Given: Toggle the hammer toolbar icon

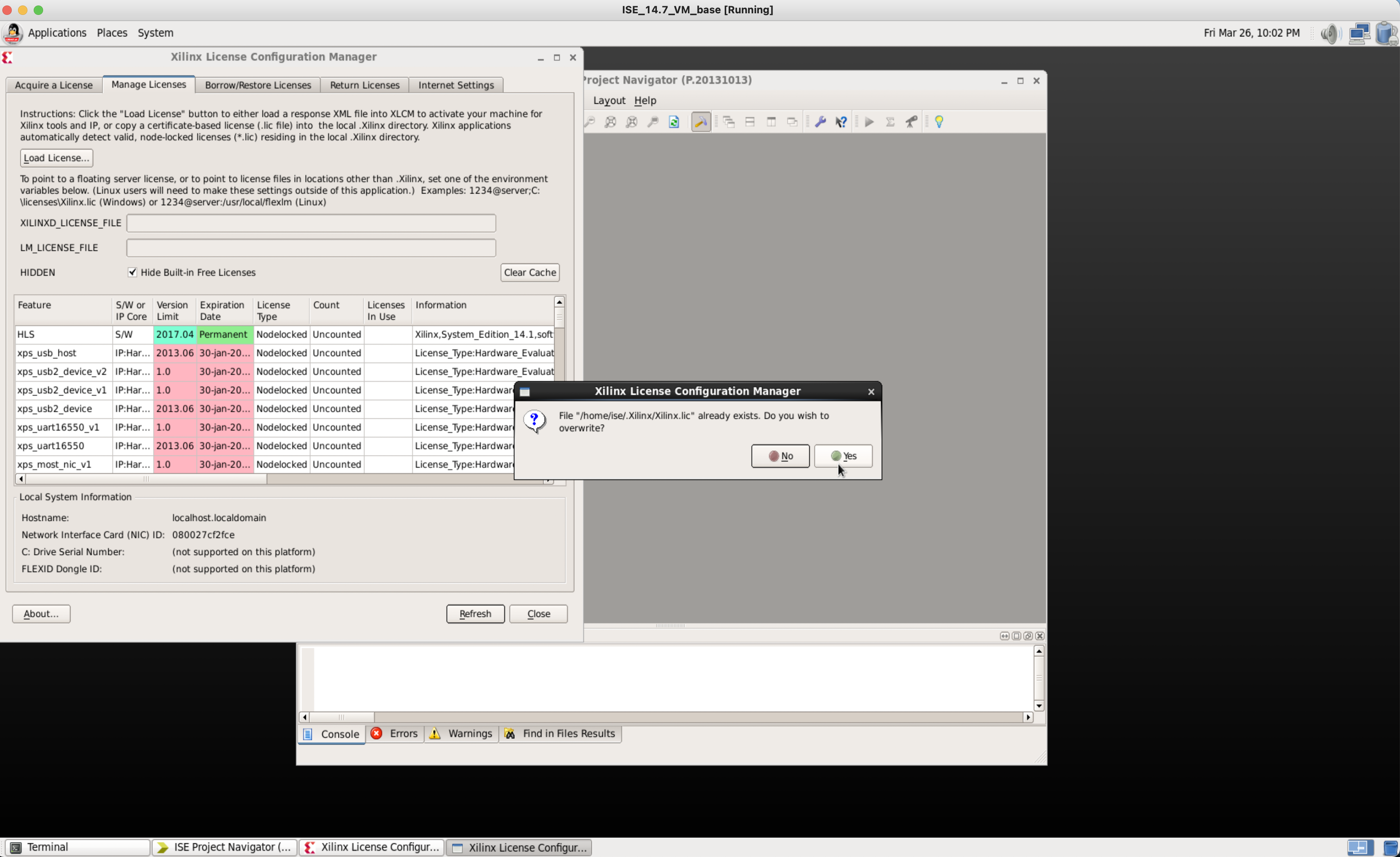Looking at the screenshot, I should point(700,121).
